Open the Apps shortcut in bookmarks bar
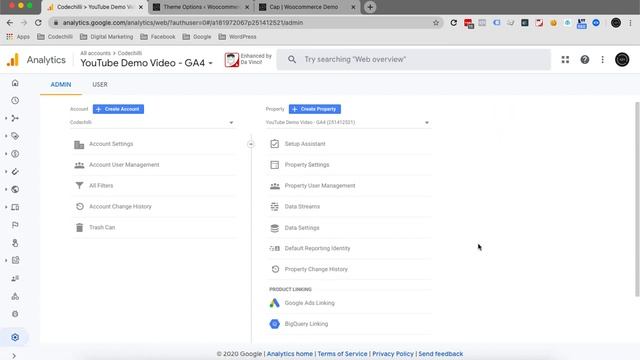 [18, 37]
